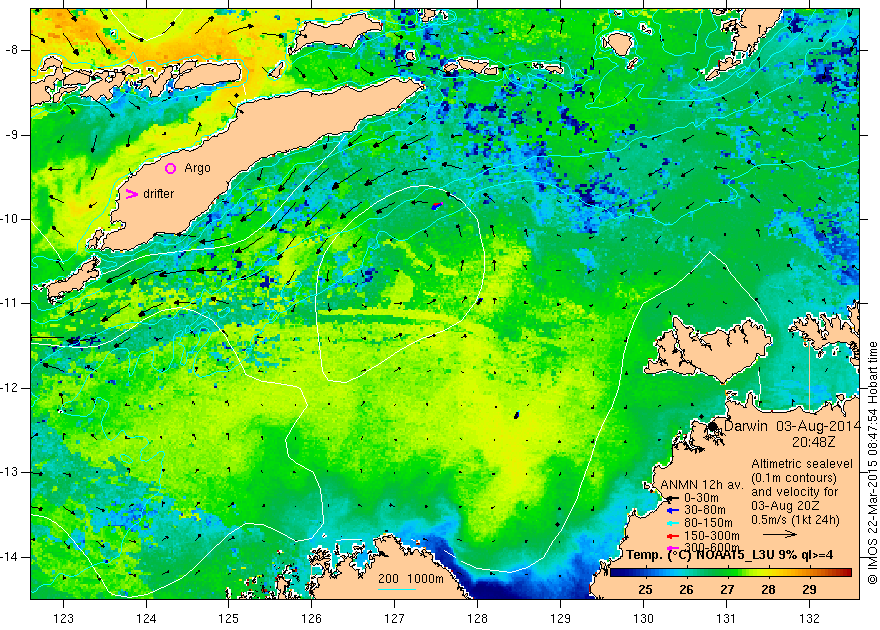The image size is (880, 630).
Task: Click colorbar tick label 26
Action: tap(686, 590)
